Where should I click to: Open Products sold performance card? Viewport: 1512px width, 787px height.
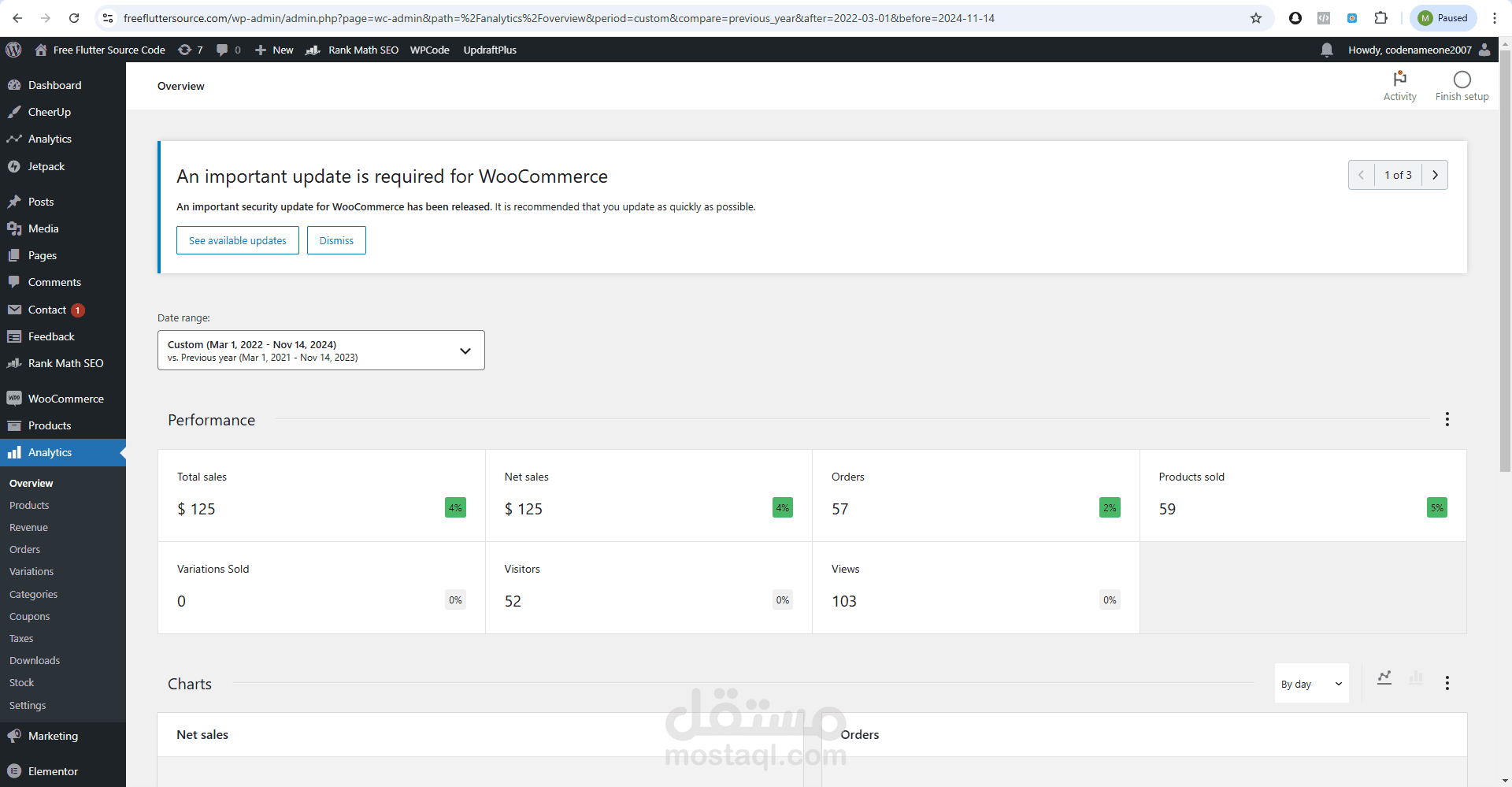tap(1303, 496)
